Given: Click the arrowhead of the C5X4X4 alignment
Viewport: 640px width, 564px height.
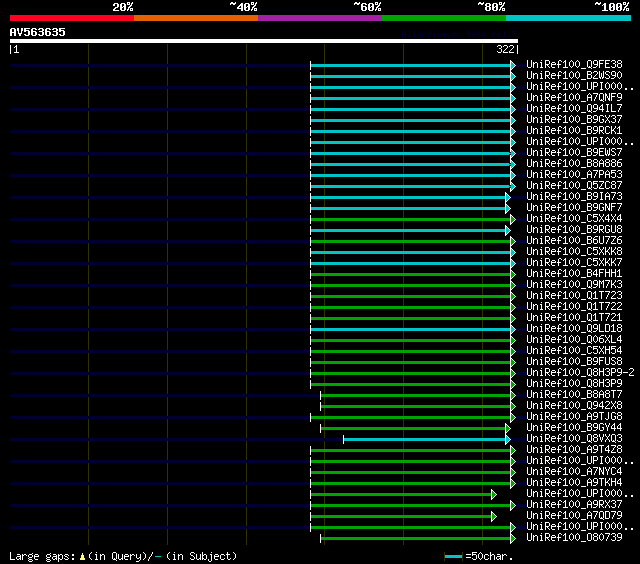Looking at the screenshot, I should coord(513,218).
